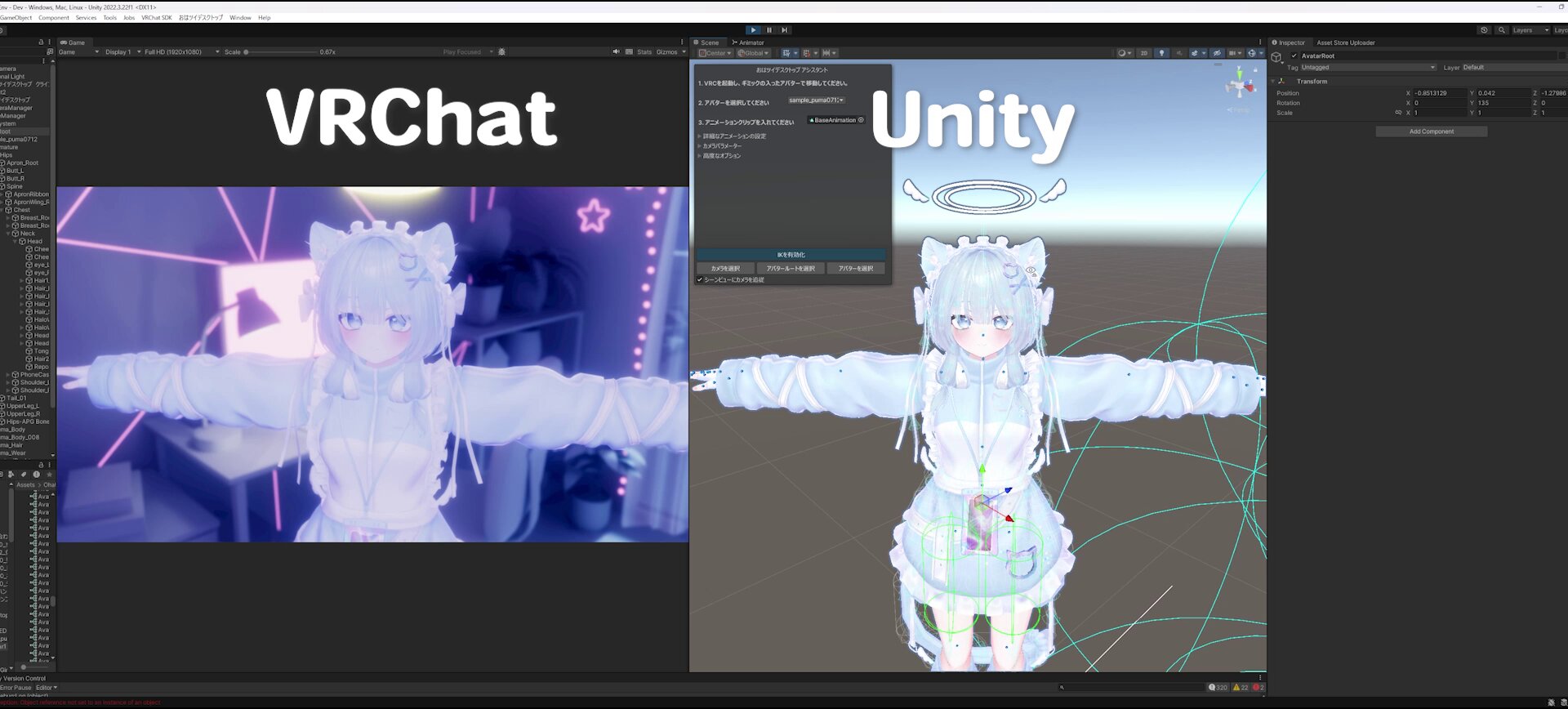Viewport: 1568px width, 709px height.
Task: Uncheck the AvatarRoot active checkbox
Action: point(1294,56)
